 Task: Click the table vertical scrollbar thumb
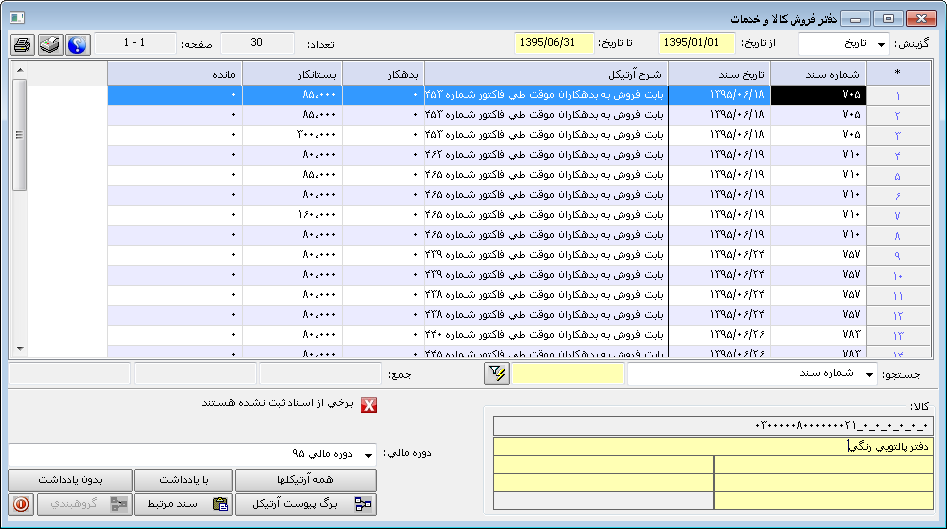tap(20, 135)
